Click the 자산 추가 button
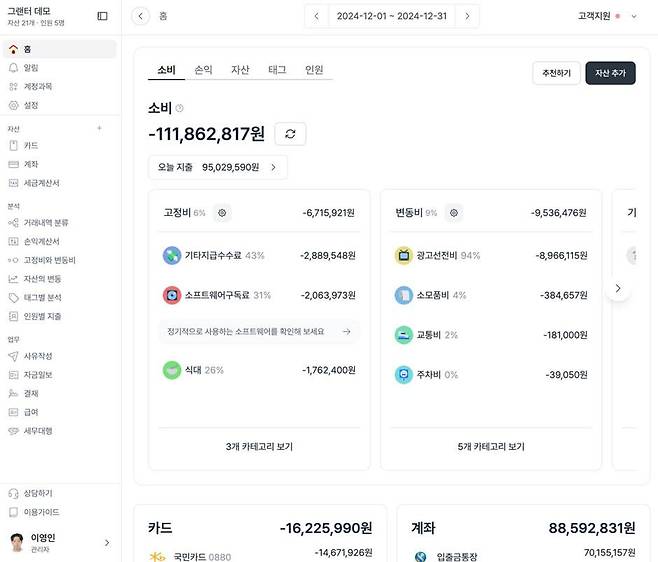 coord(611,73)
